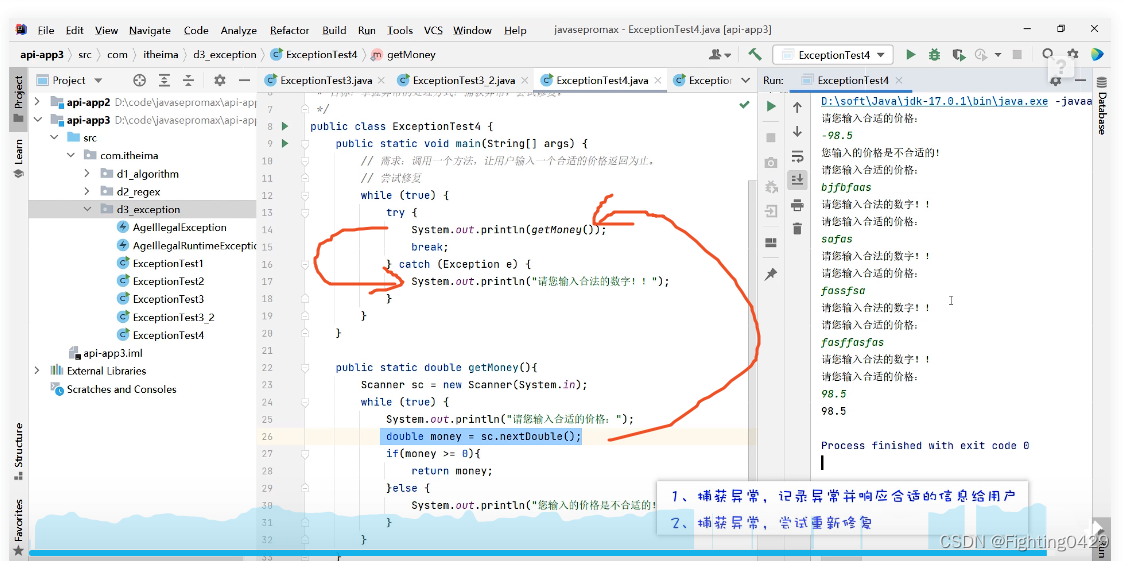Close the ExceptionTest4 Run tab

coord(899,80)
